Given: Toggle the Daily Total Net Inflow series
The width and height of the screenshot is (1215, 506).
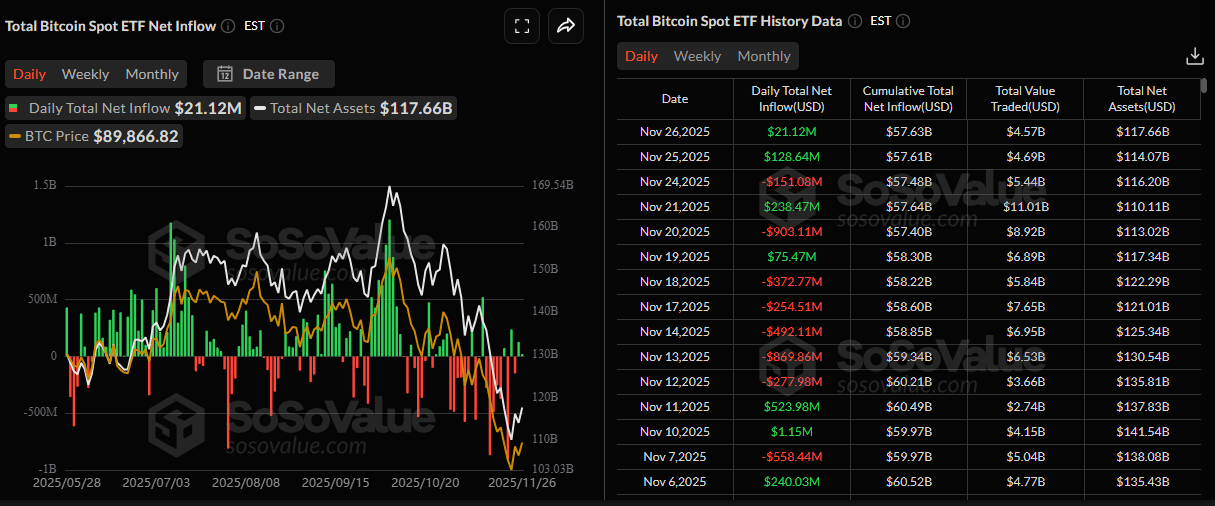Looking at the screenshot, I should tap(125, 108).
